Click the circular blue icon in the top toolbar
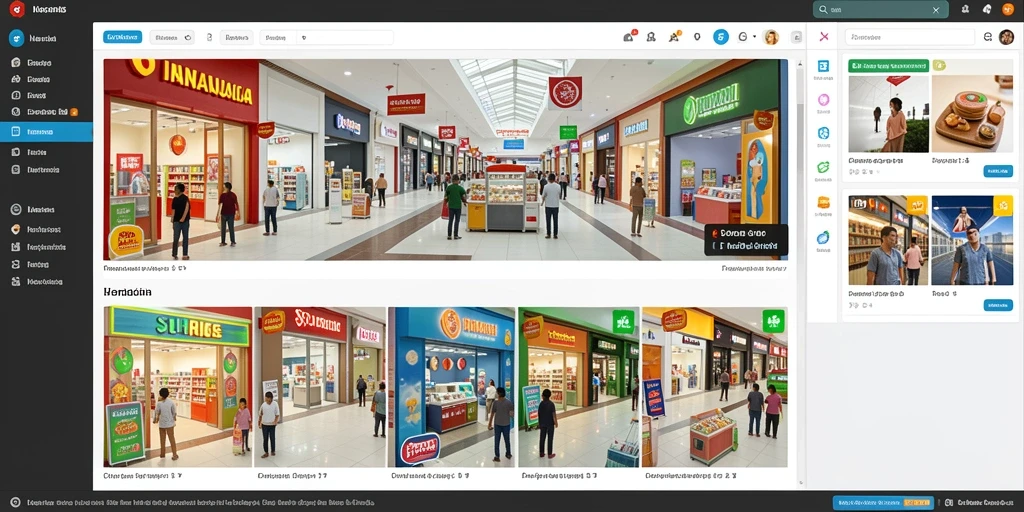The width and height of the screenshot is (1024, 512). pyautogui.click(x=720, y=37)
